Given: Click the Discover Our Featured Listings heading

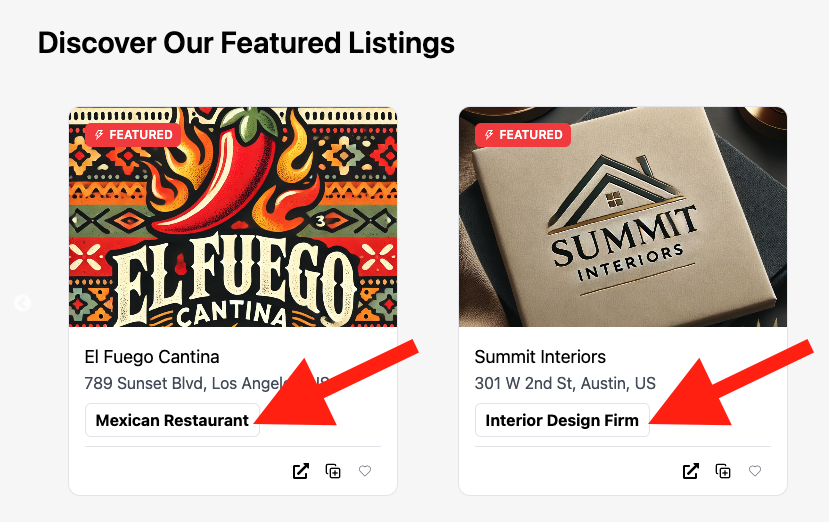Looking at the screenshot, I should pos(246,43).
